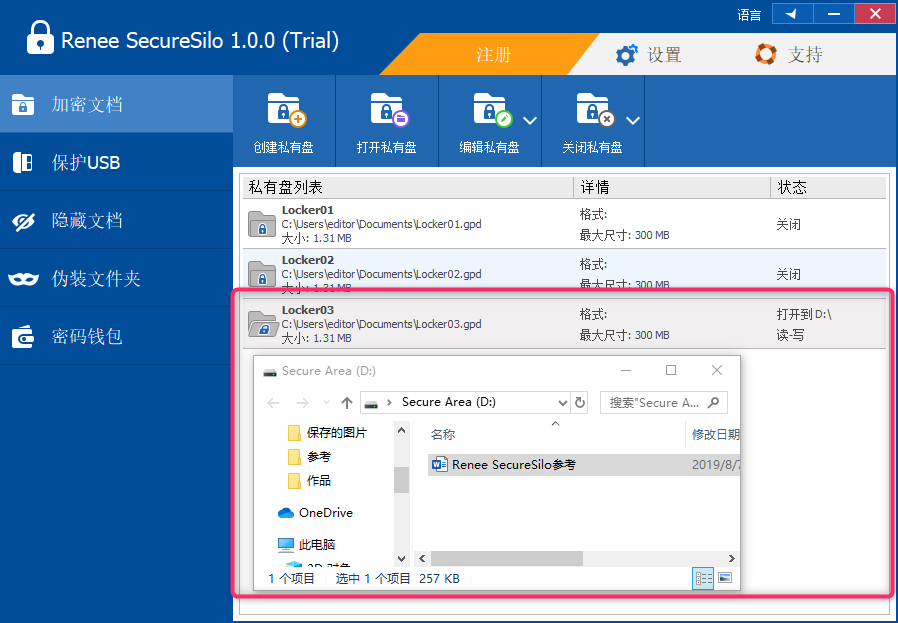Select the Locker02 row in list
898x623 pixels.
coord(564,274)
